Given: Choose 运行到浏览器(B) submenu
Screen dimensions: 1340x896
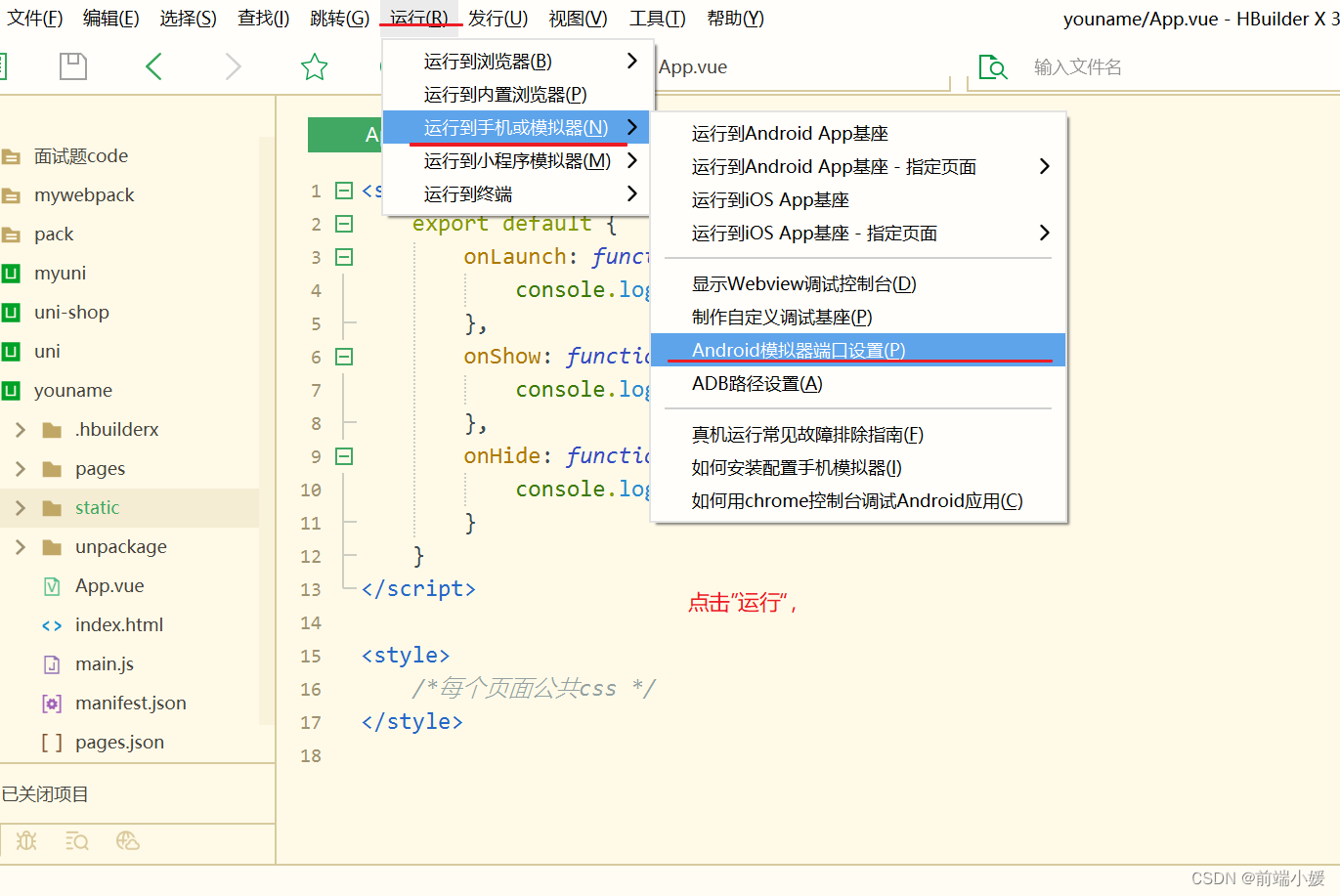Looking at the screenshot, I should [x=517, y=62].
